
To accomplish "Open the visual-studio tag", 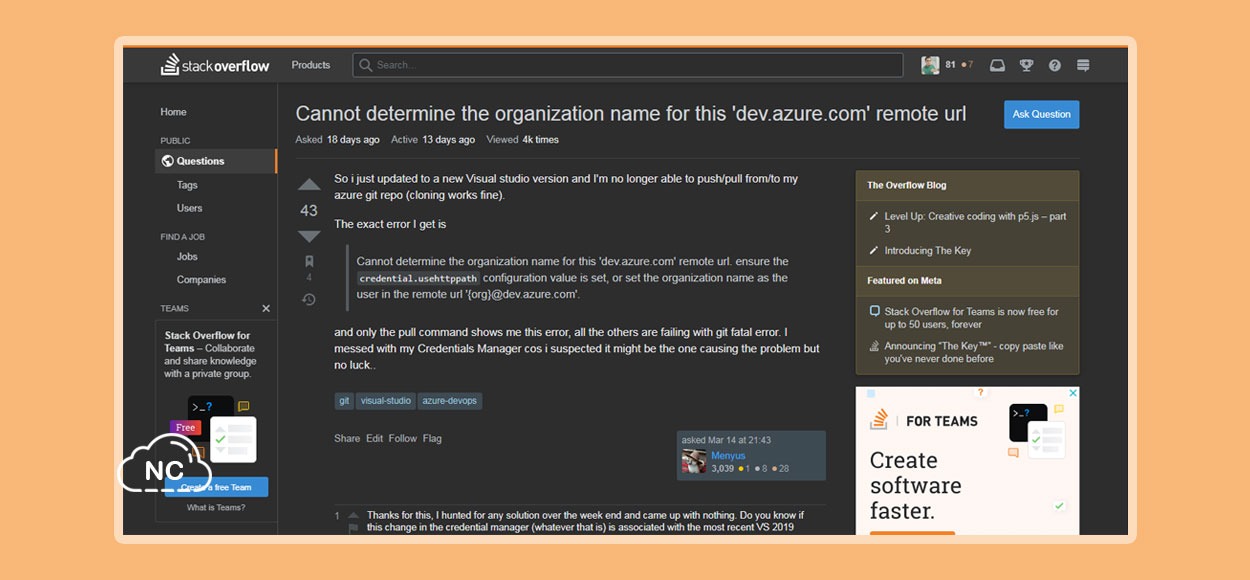I will [x=385, y=400].
